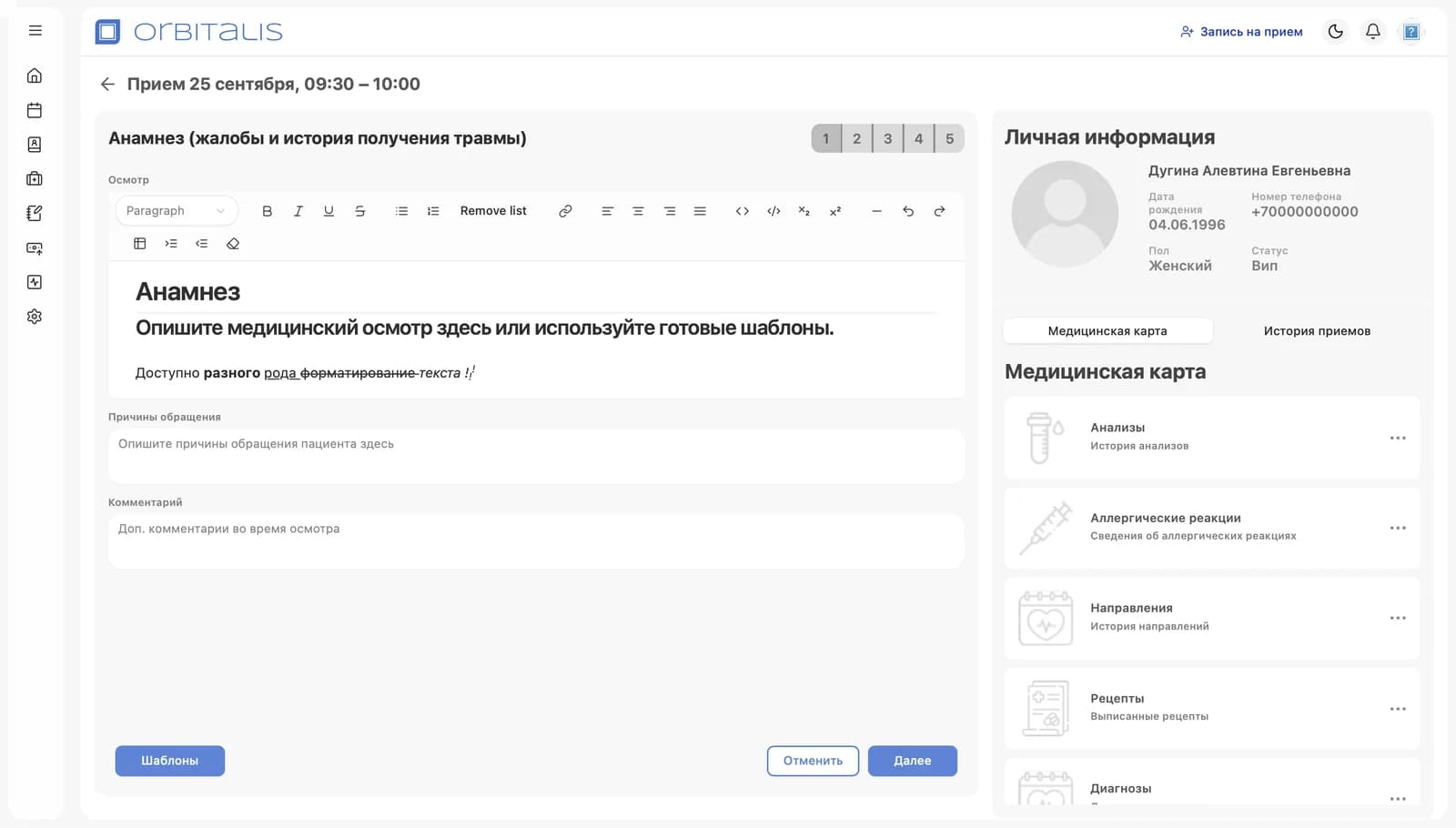Focus the Причины обращения text field
Screen dimensions: 1456x828
coord(536,457)
